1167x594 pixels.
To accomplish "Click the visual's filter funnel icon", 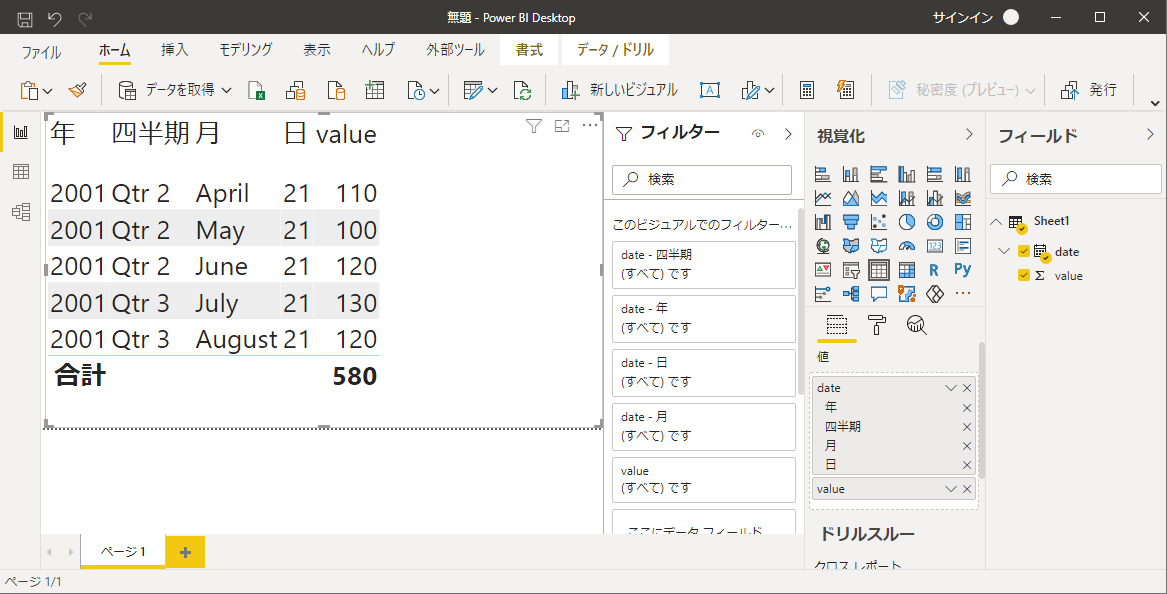I will coord(534,127).
